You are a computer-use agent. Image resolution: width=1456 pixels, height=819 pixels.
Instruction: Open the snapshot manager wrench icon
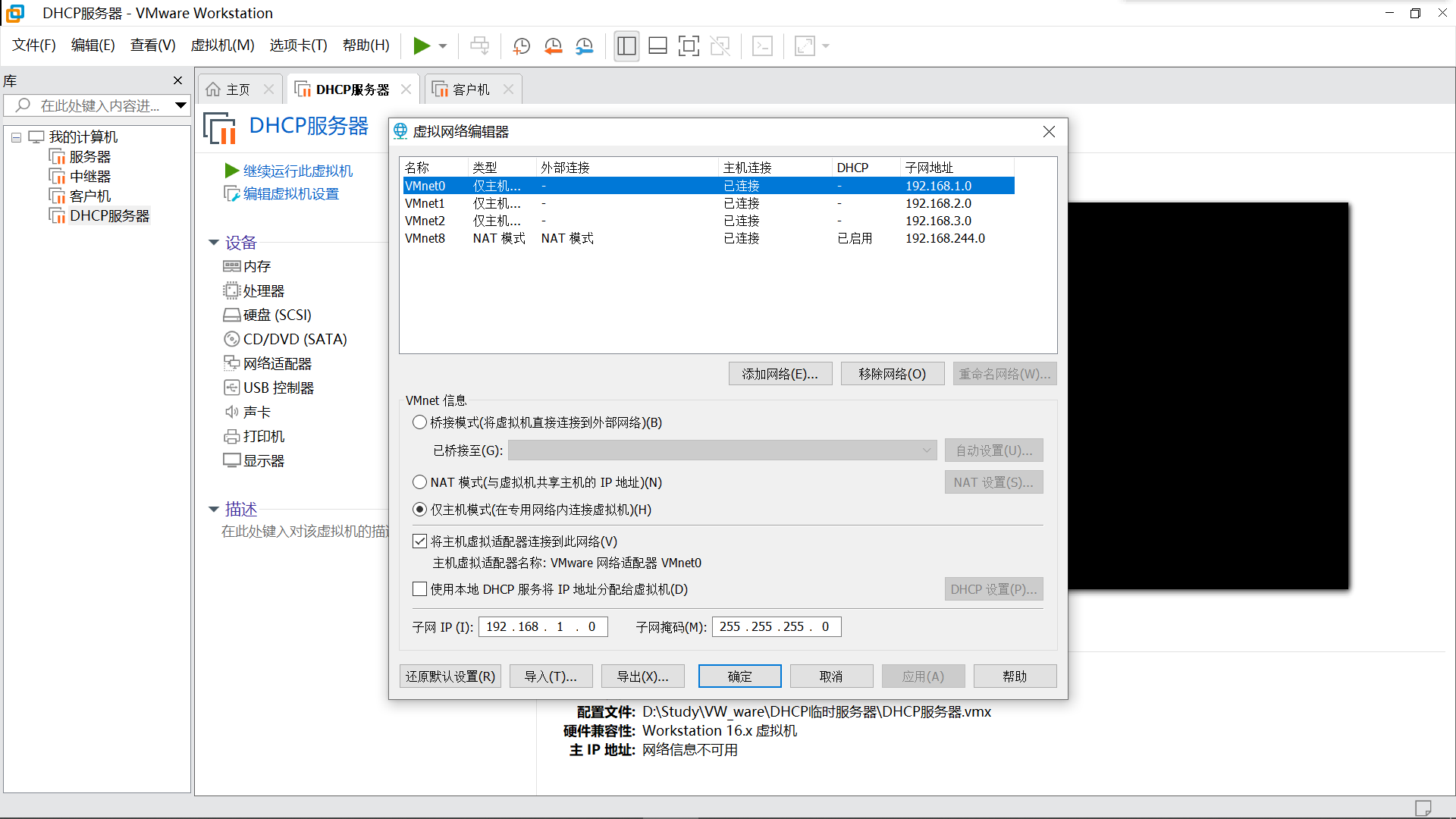[x=584, y=46]
